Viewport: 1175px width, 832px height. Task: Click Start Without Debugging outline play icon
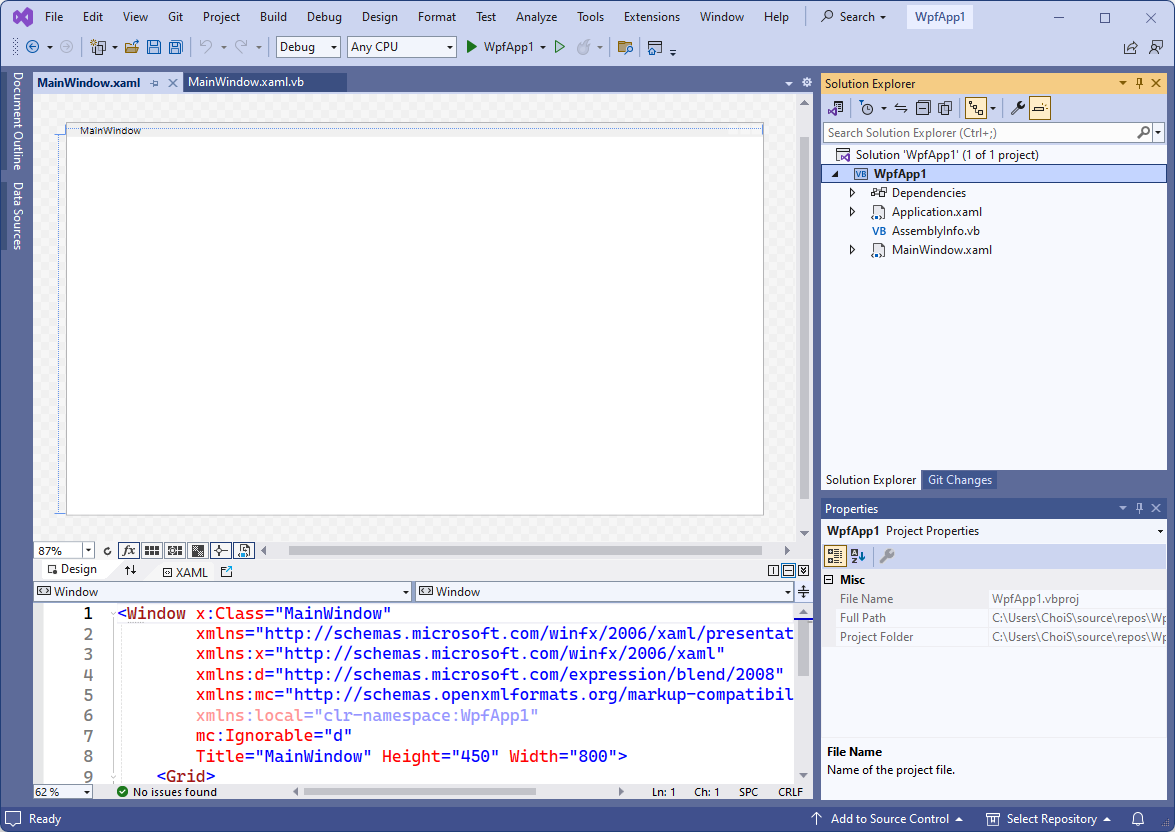(x=559, y=47)
